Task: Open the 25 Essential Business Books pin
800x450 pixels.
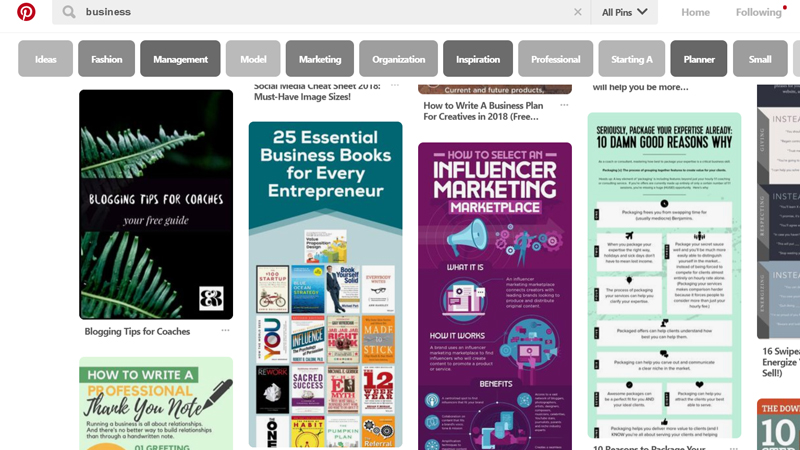Action: click(326, 284)
